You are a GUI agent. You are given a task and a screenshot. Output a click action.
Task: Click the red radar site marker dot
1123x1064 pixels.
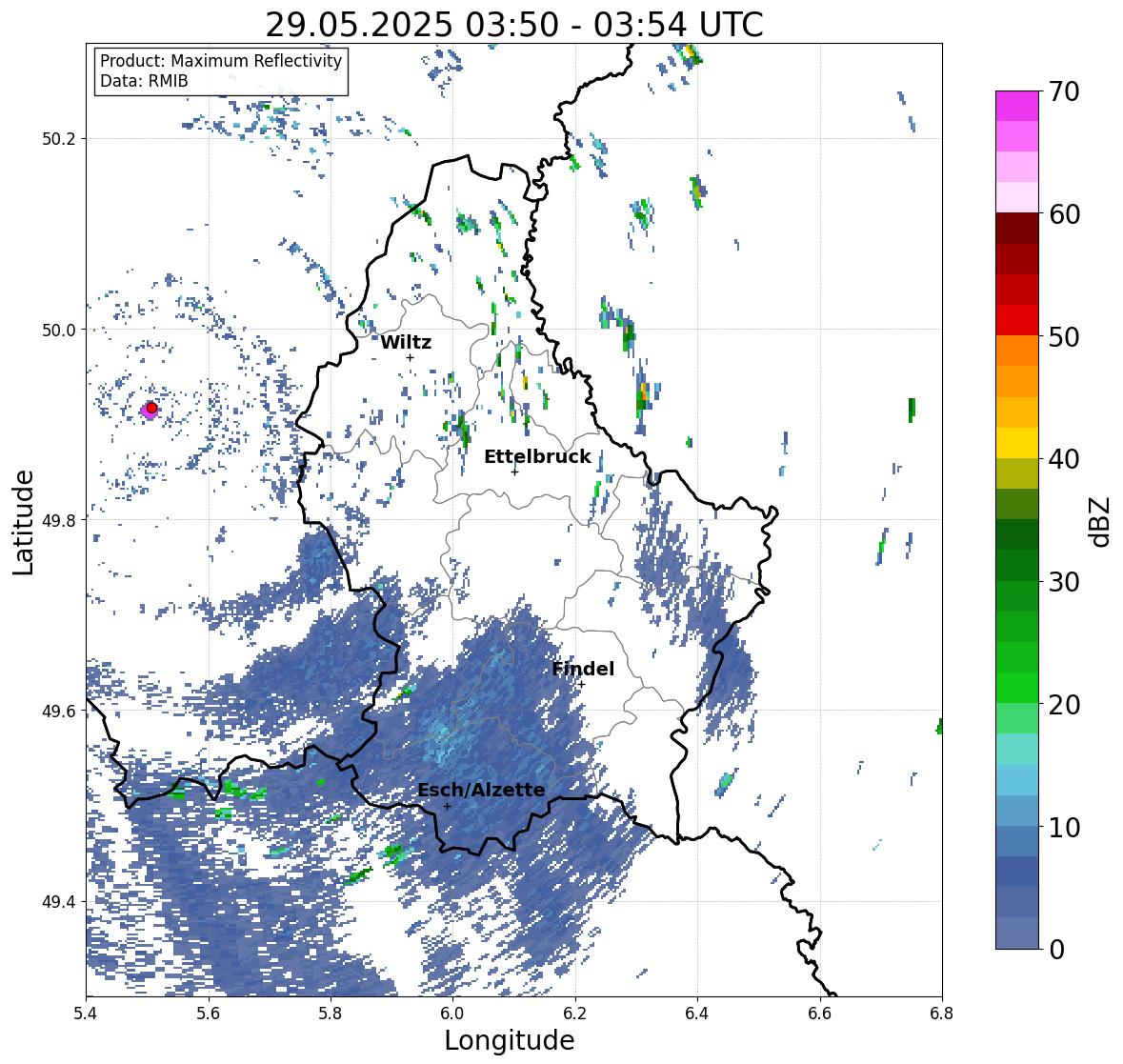151,408
